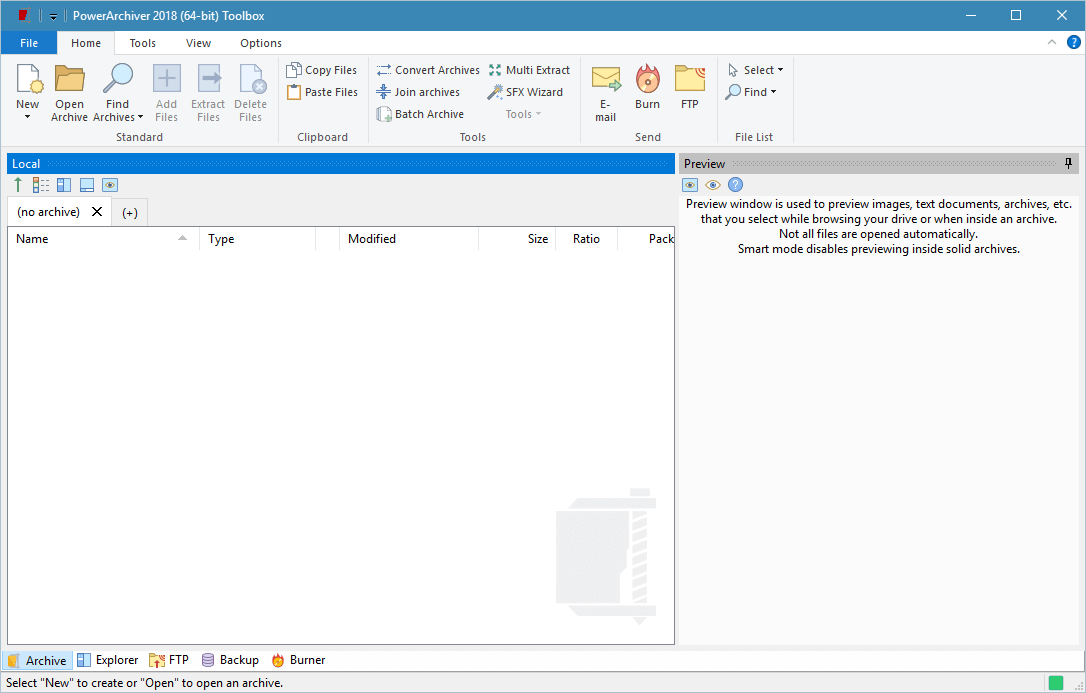Close the (no archive) tab
Viewport: 1086px width, 693px height.
click(x=97, y=212)
